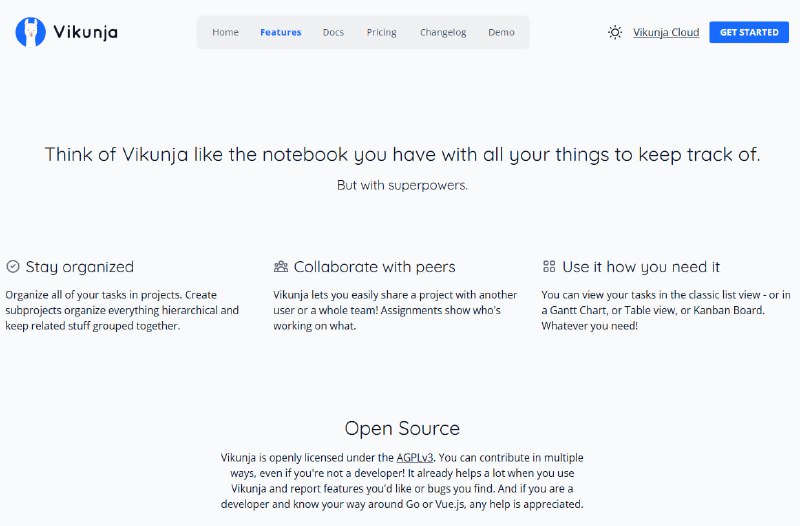
Task: Click the Vikunja llama logo icon
Action: (31, 32)
